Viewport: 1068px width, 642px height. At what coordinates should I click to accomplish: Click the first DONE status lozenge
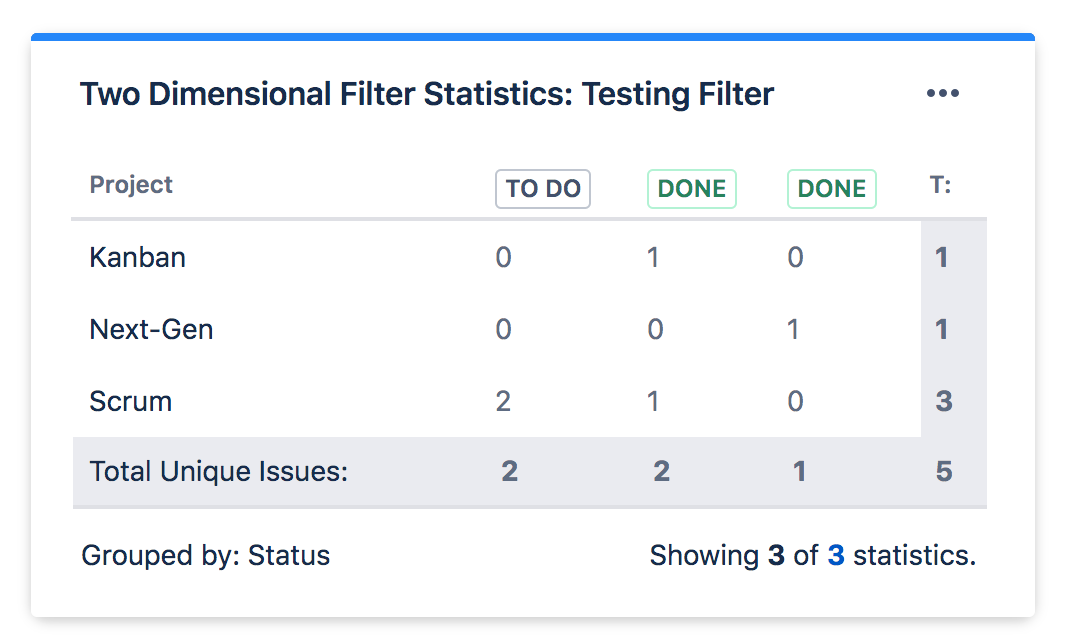coord(691,188)
